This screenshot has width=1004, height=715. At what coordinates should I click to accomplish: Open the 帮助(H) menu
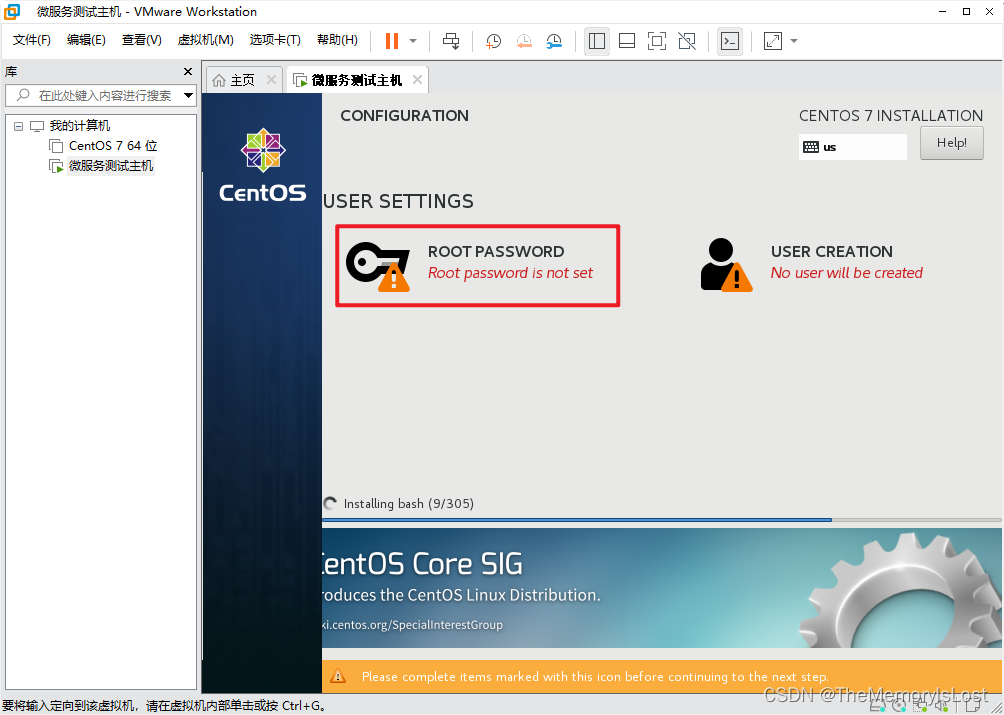[337, 40]
